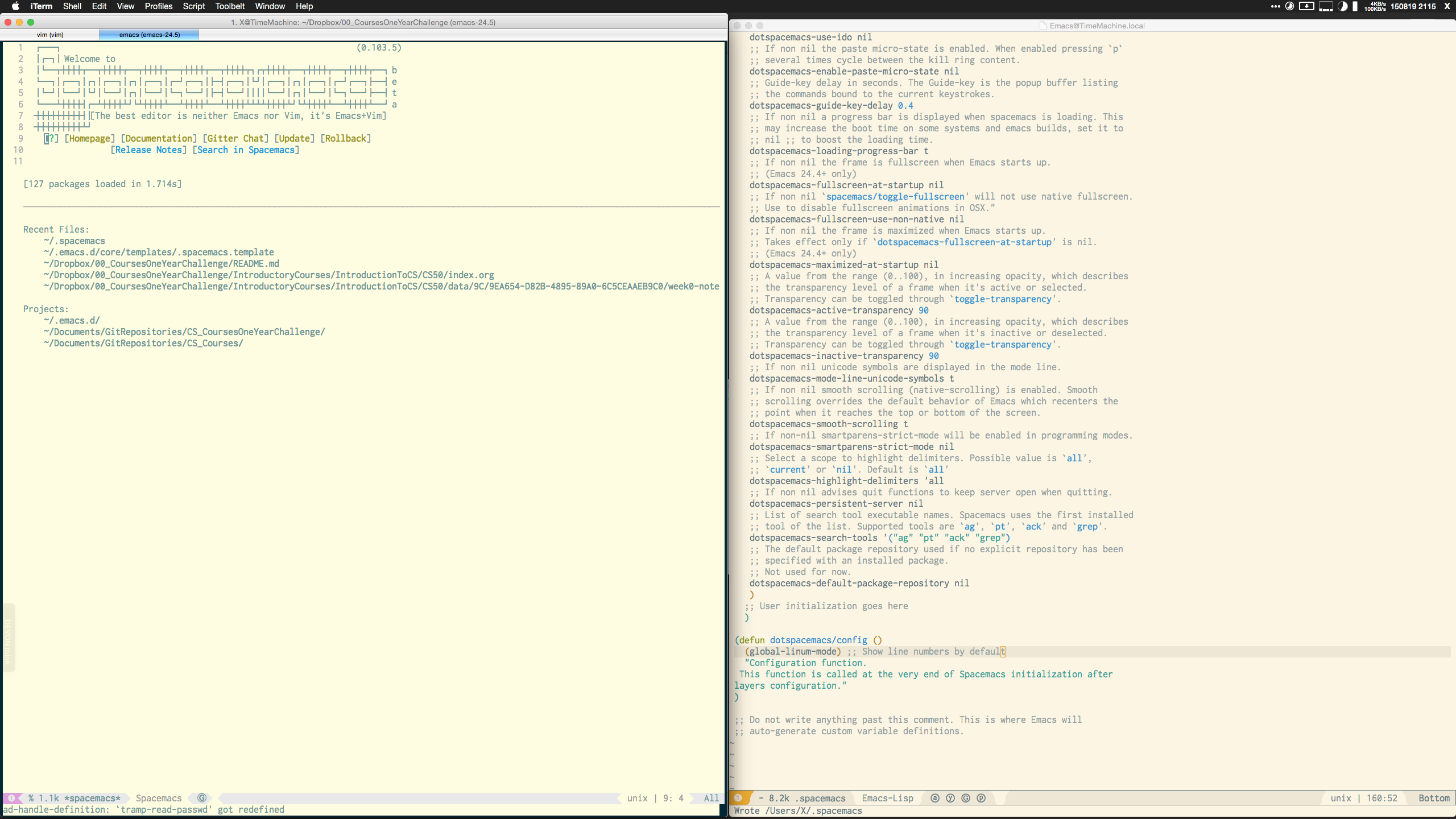Click dotspacemacs-fullscreen-at-startup reference in comment
The width and height of the screenshot is (1456, 819).
tap(964, 242)
